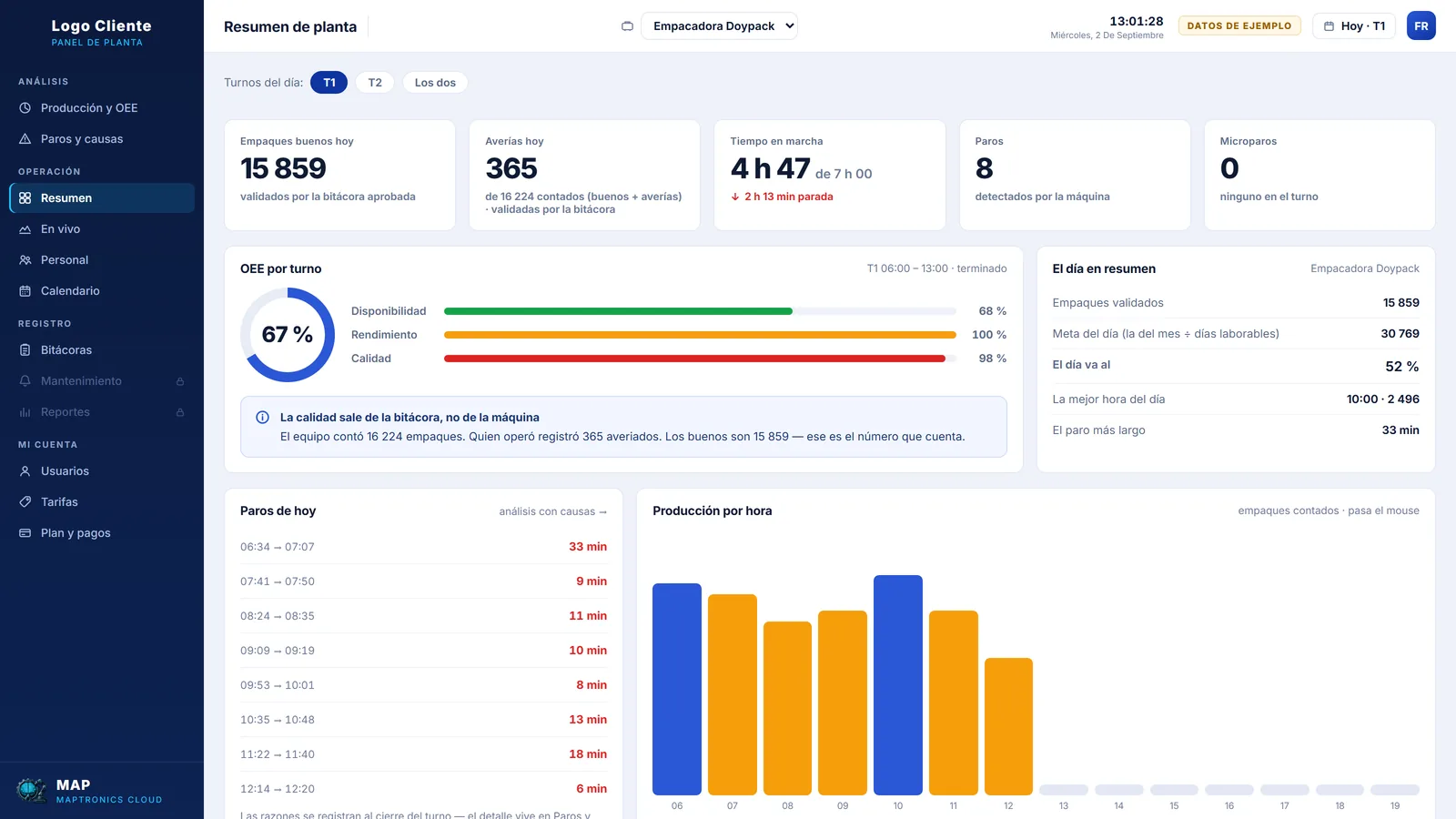The height and width of the screenshot is (819, 1456).
Task: Click the Personal people icon
Action: (x=25, y=260)
